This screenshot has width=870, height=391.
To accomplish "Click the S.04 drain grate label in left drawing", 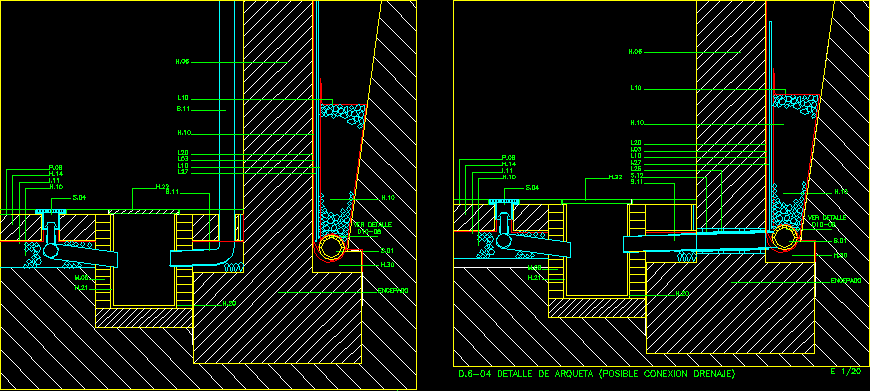I will (79, 197).
